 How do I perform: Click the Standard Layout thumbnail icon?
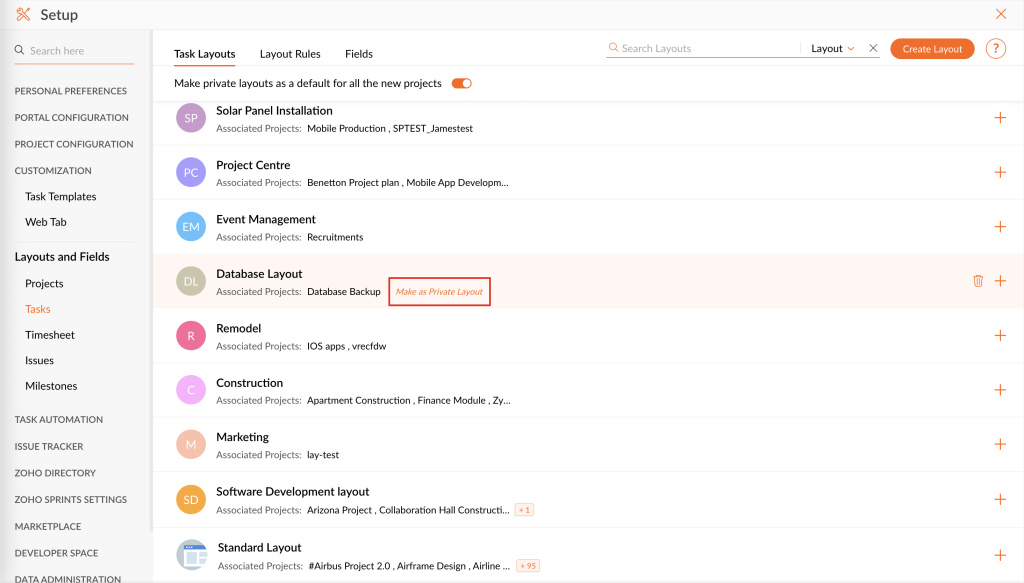point(190,554)
